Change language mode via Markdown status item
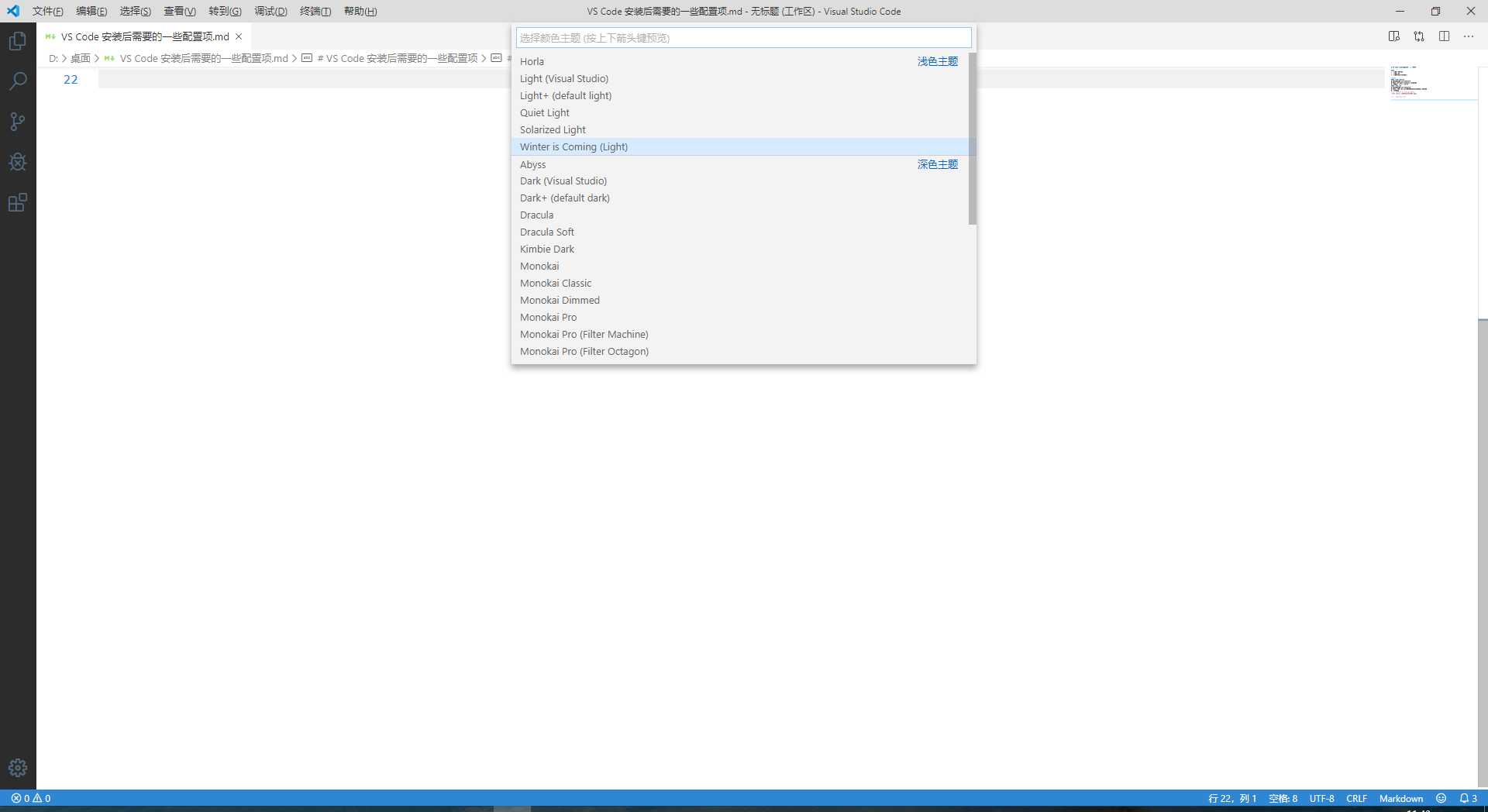1488x812 pixels. click(1400, 798)
